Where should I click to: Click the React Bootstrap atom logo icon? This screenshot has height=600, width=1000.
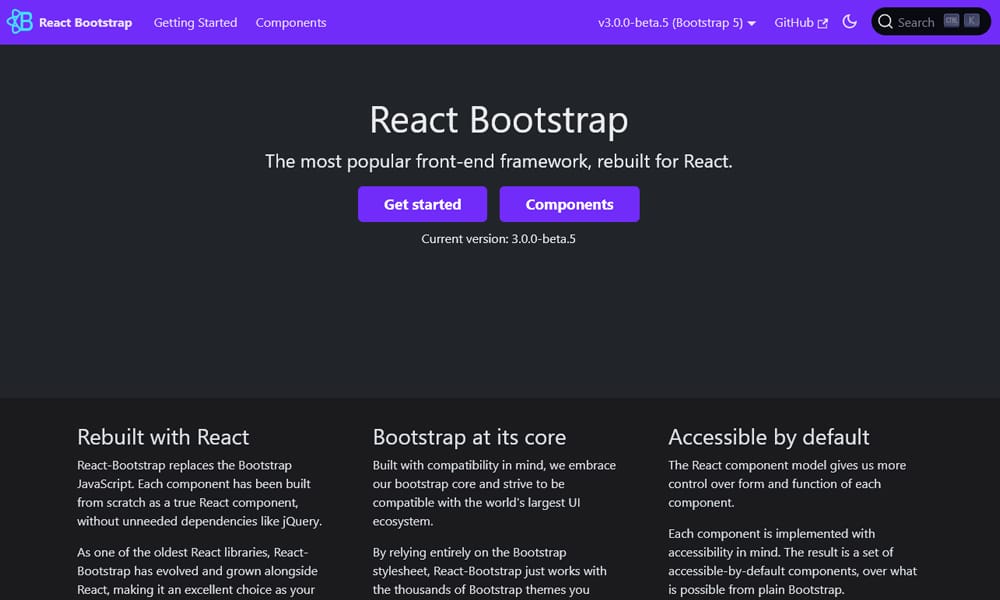[x=19, y=22]
